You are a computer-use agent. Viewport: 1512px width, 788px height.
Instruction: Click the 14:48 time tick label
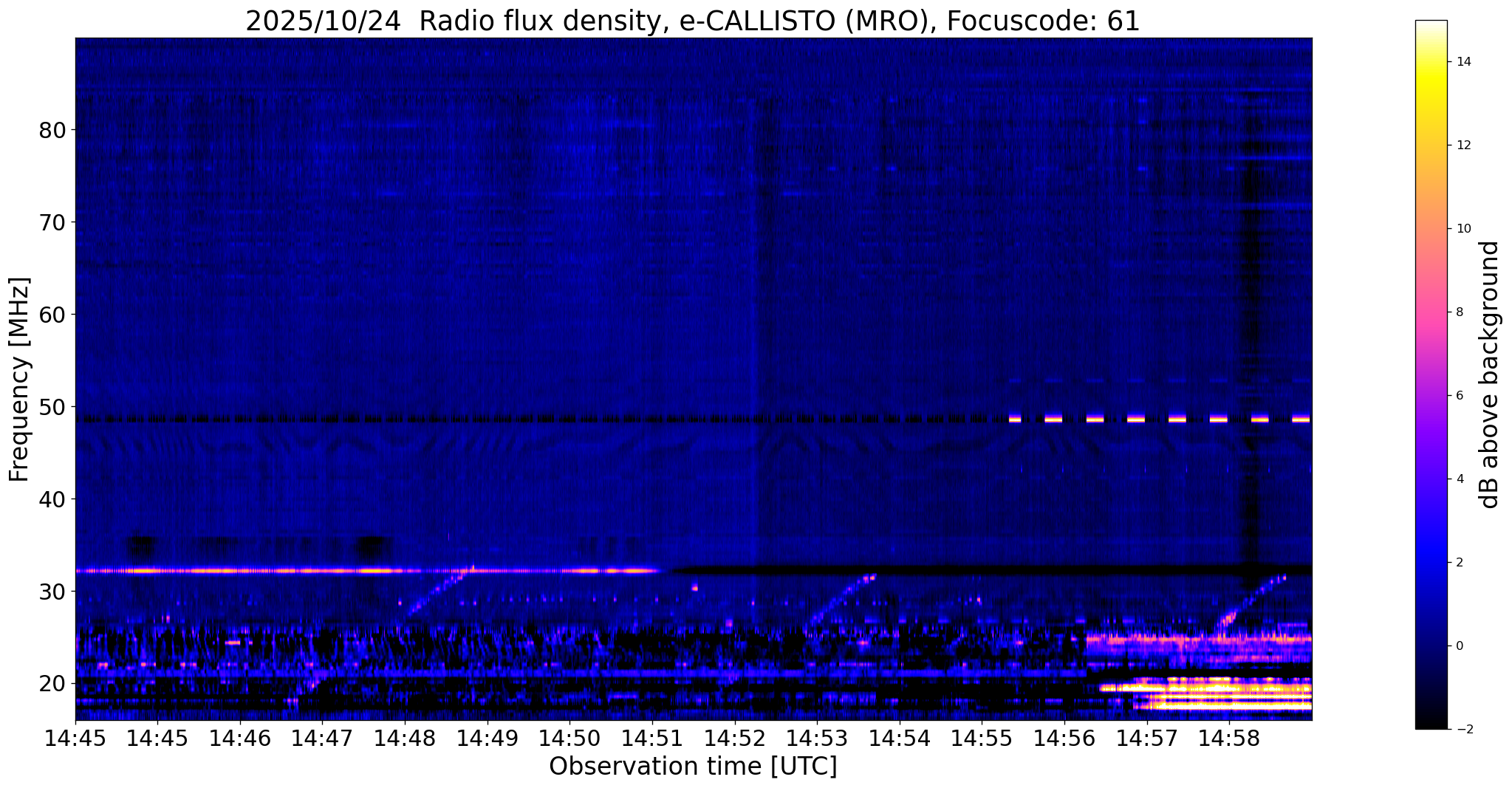coord(405,737)
